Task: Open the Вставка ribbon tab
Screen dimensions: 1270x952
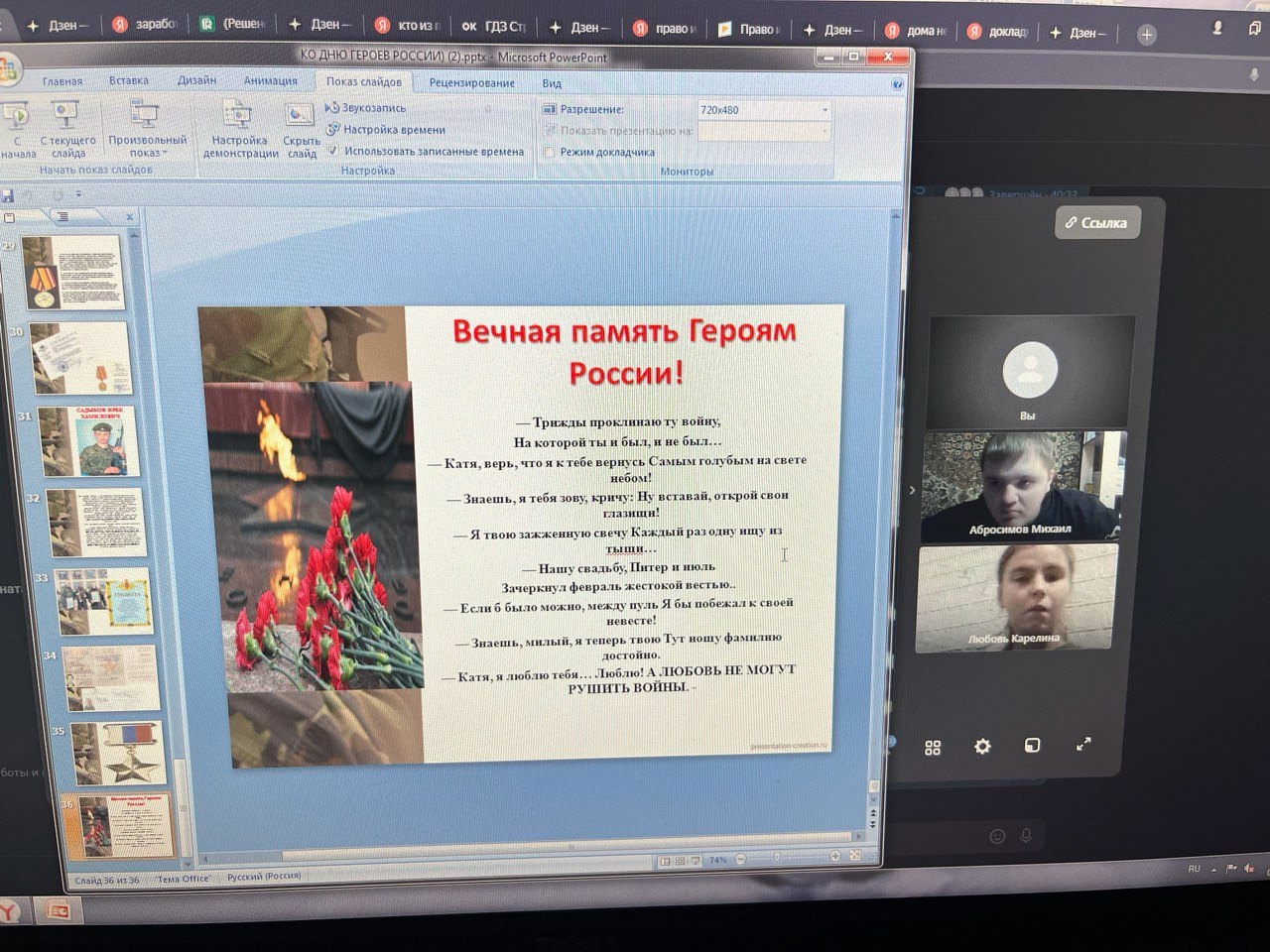Action: tap(129, 80)
